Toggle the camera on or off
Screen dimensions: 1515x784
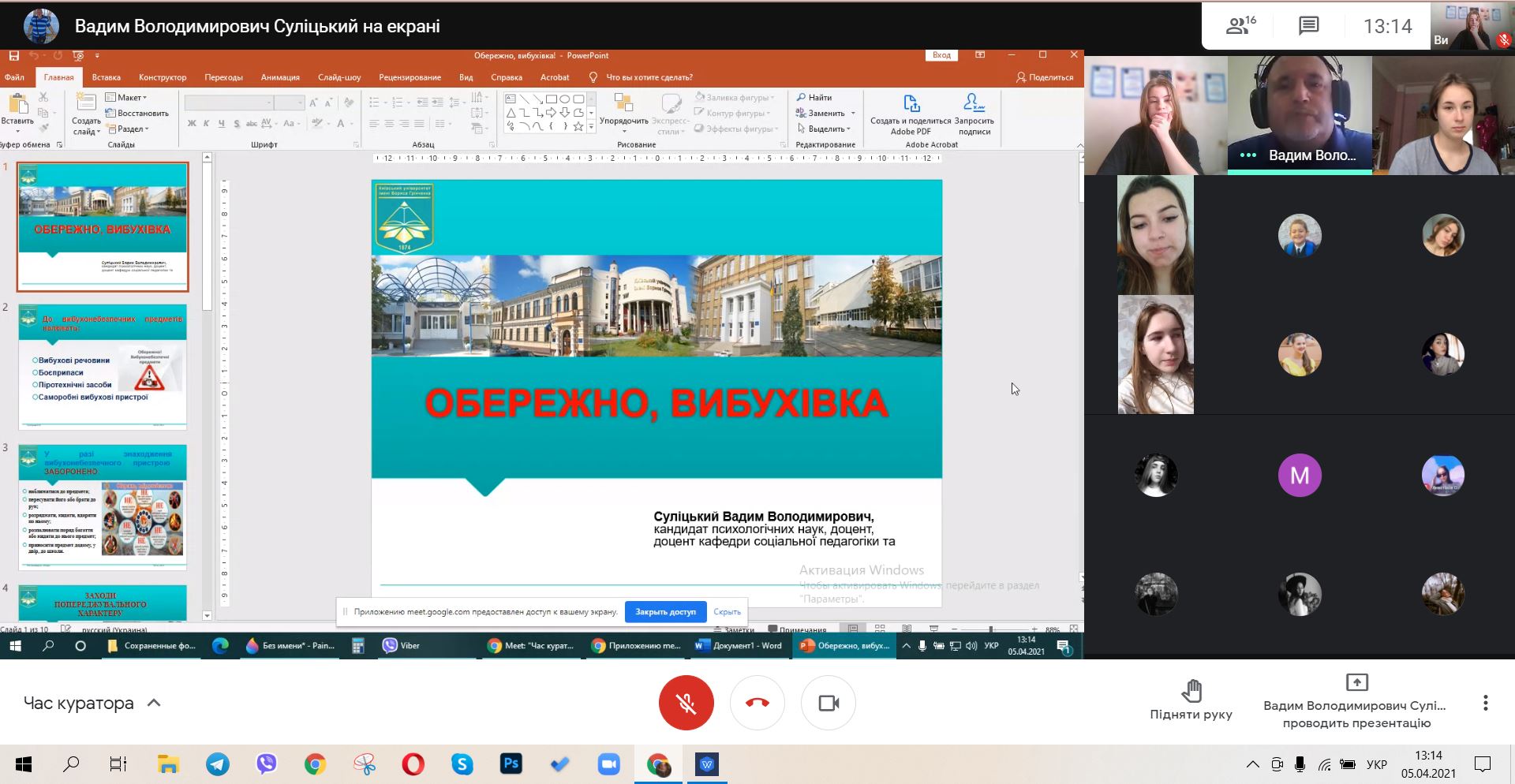[828, 703]
